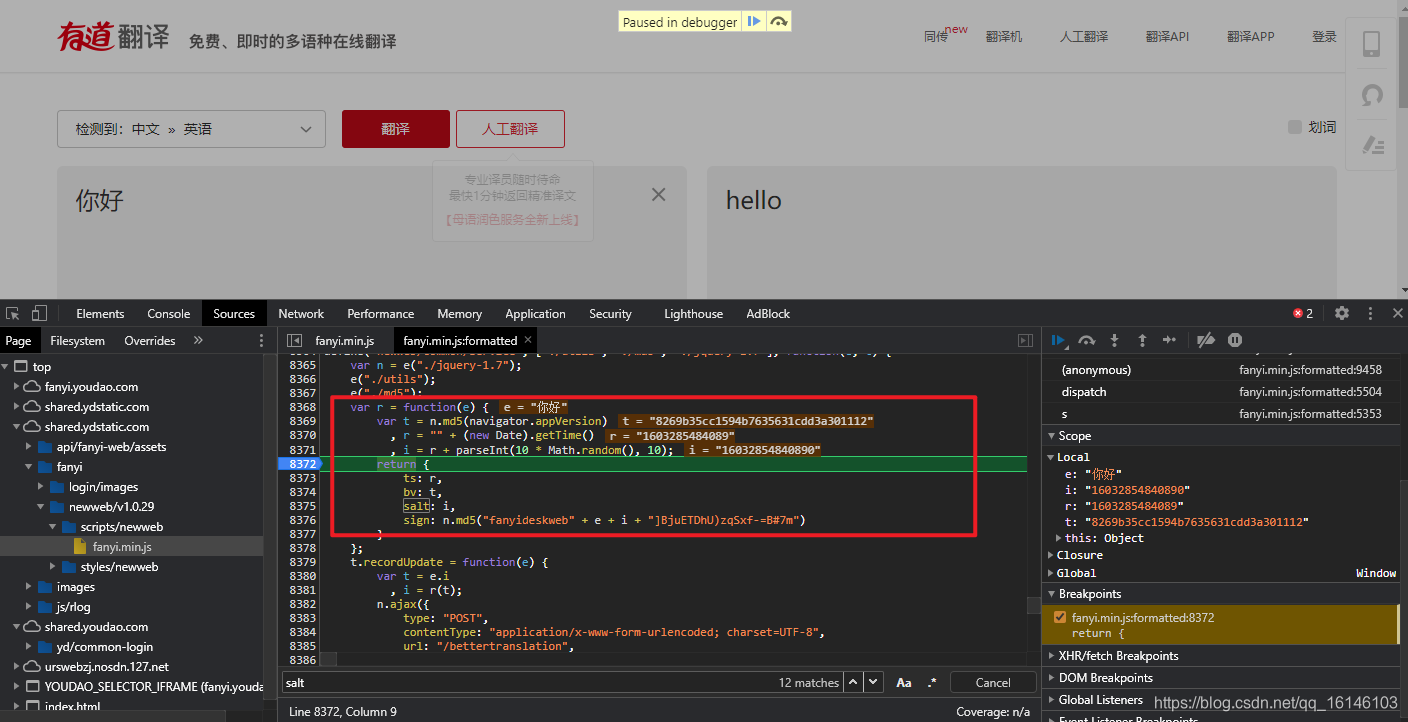Viewport: 1408px width, 722px height.
Task: Toggle pause on exceptions icon
Action: pyautogui.click(x=1235, y=340)
